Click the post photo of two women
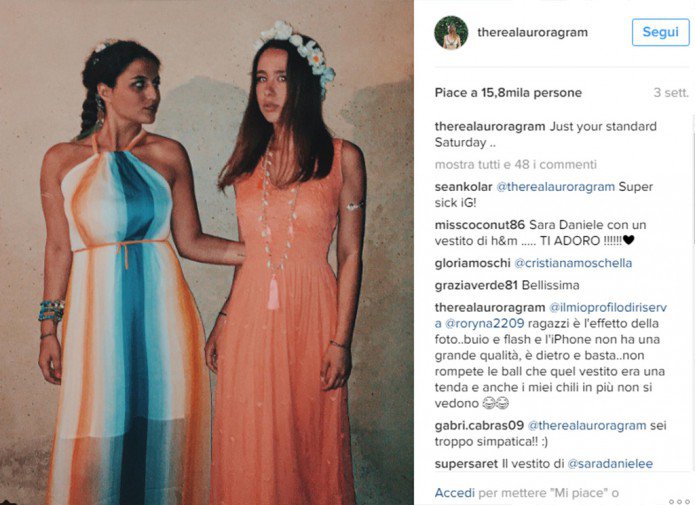The image size is (695, 505). click(207, 252)
